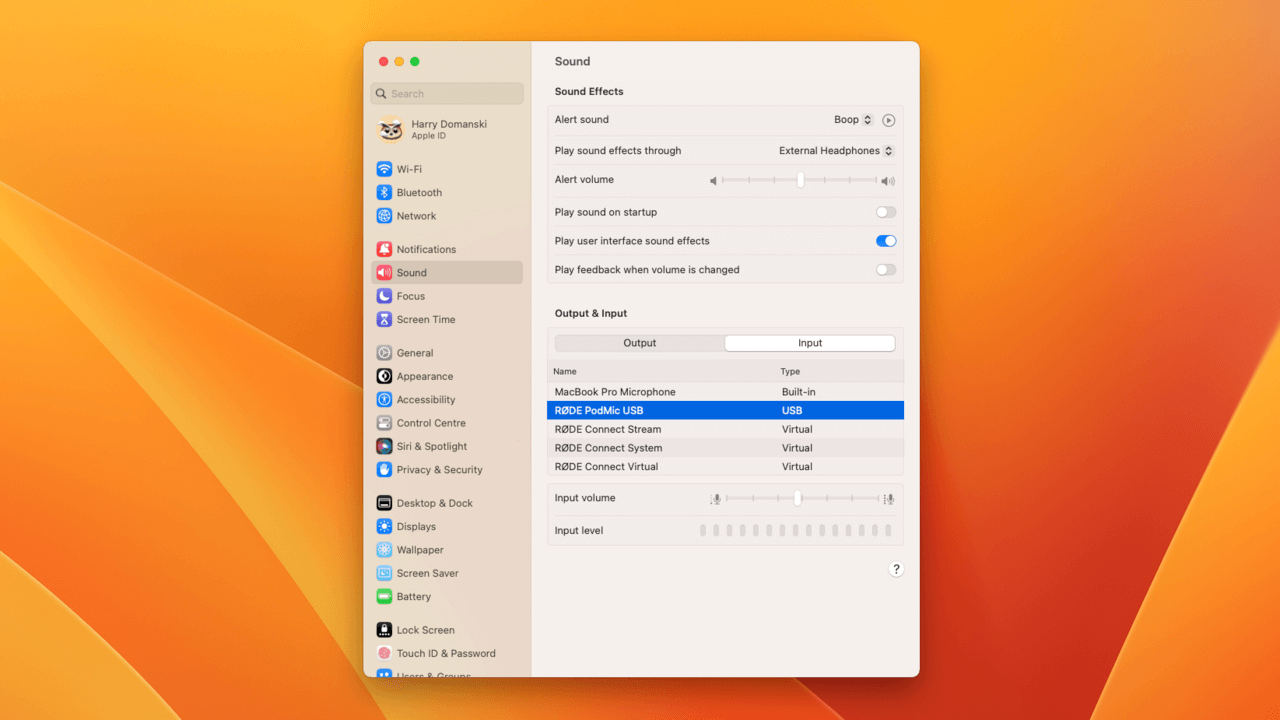Play the alert sound preview button
The image size is (1280, 720).
coord(888,120)
